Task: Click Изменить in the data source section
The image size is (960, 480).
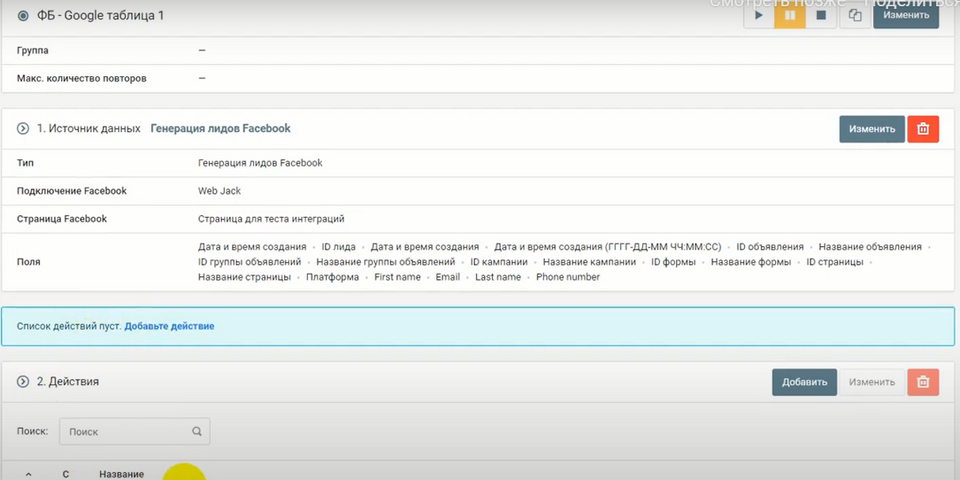Action: click(871, 129)
